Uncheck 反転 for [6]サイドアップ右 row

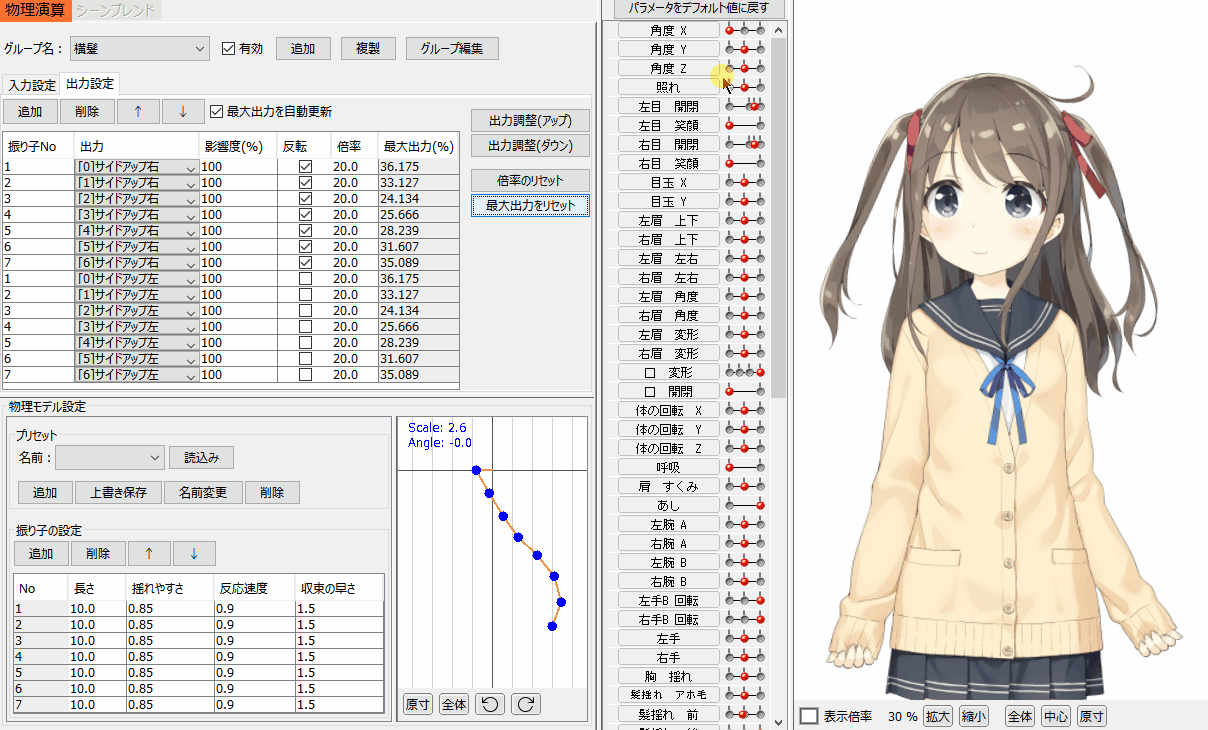[x=305, y=262]
